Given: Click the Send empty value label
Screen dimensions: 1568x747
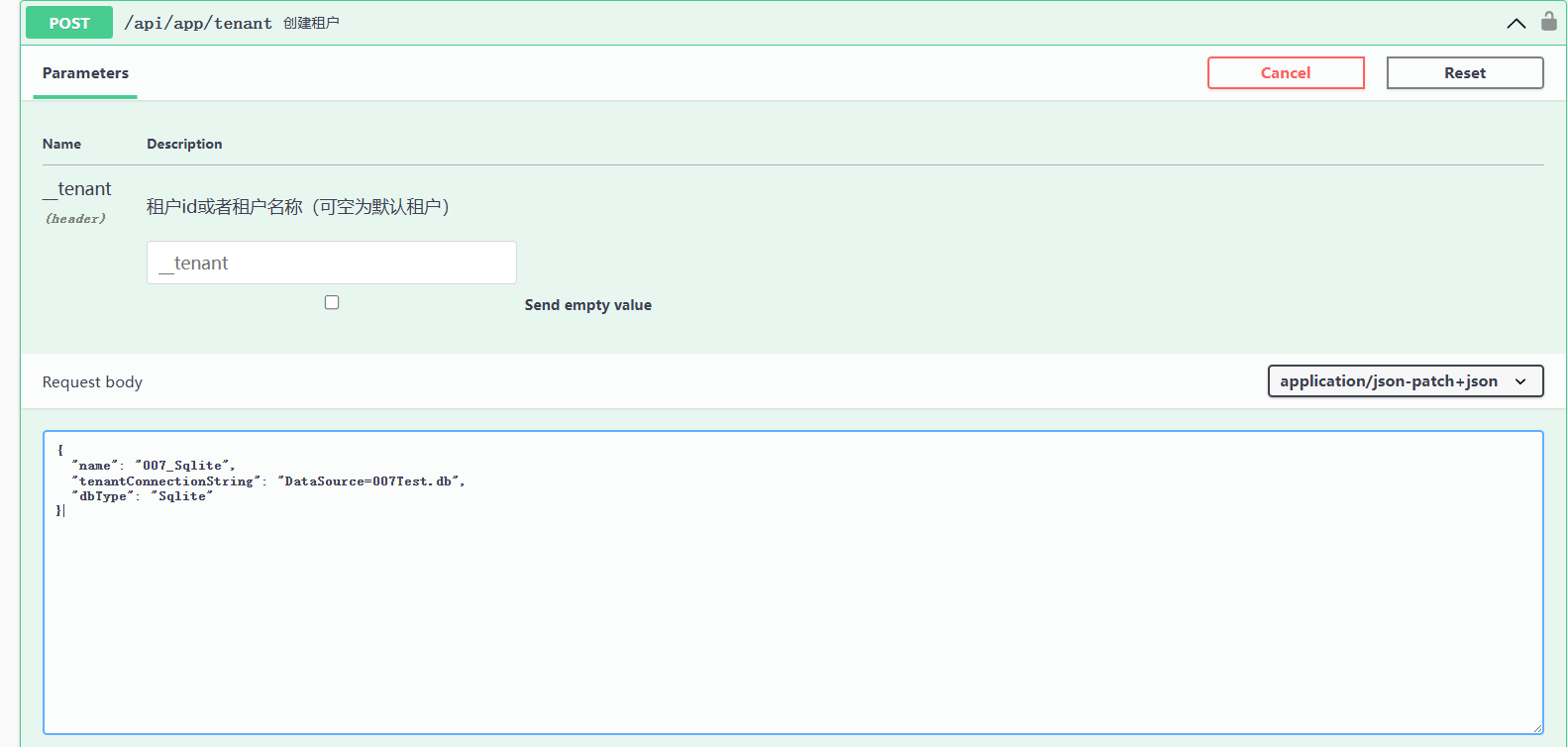Looking at the screenshot, I should click(587, 305).
